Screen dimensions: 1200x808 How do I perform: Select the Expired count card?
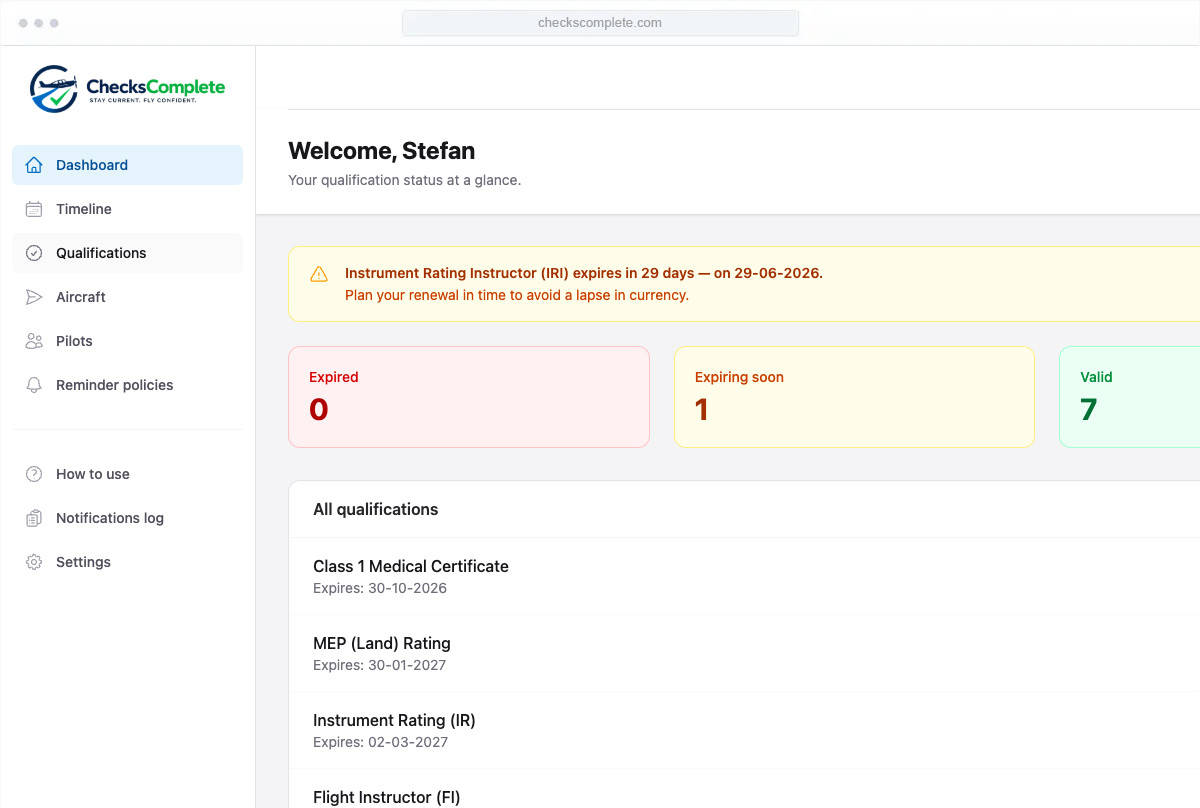(x=469, y=397)
